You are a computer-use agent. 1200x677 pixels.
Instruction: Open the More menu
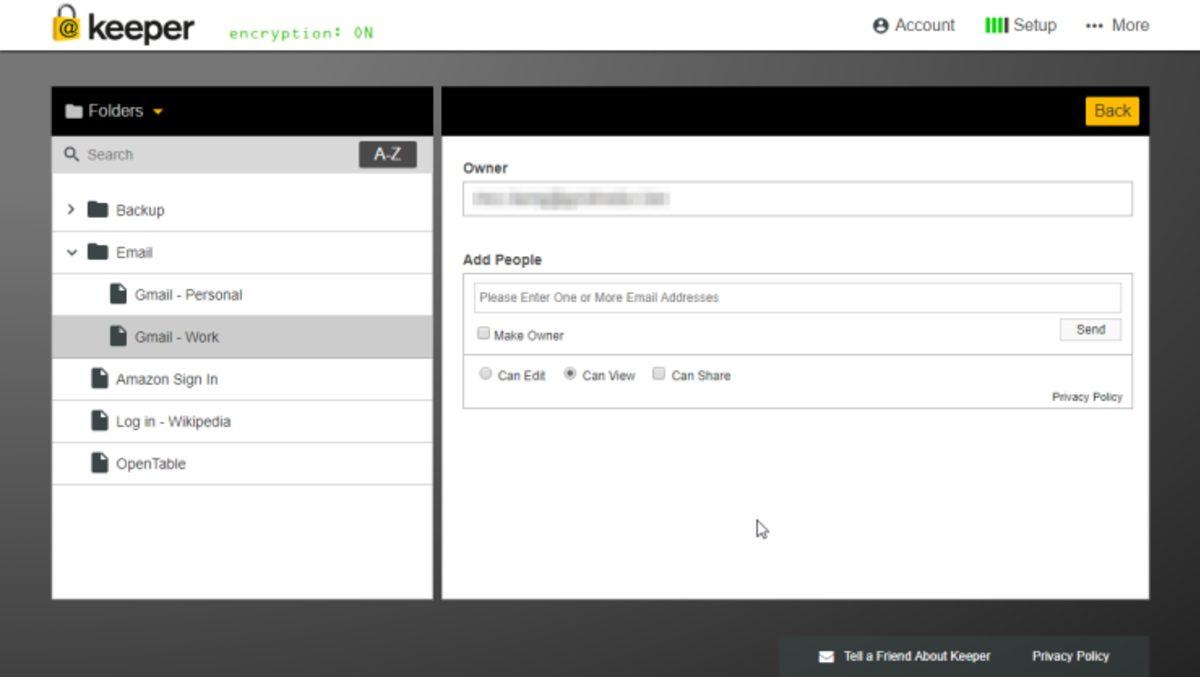[x=1117, y=25]
